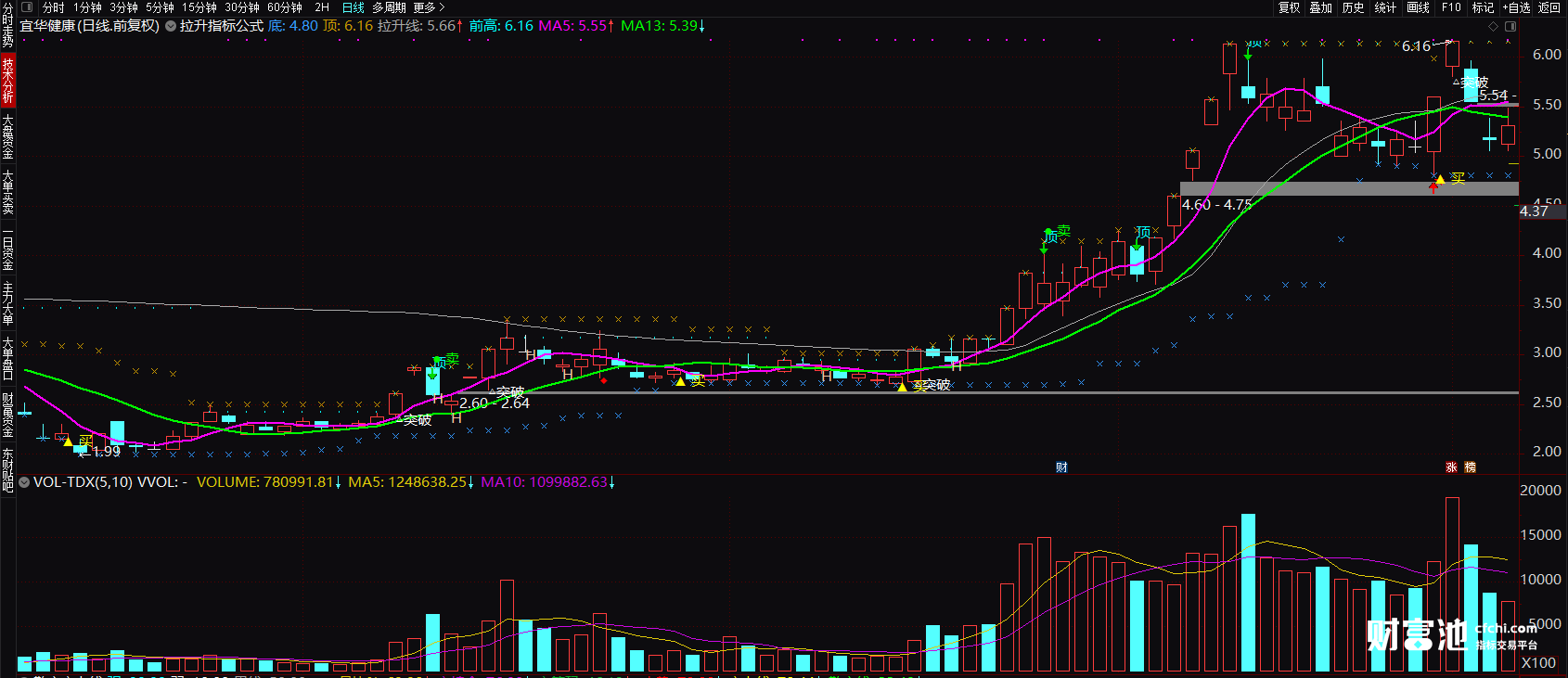Open 大盘资金 sidebar tab
This screenshot has height=678, width=1568.
click(x=7, y=136)
